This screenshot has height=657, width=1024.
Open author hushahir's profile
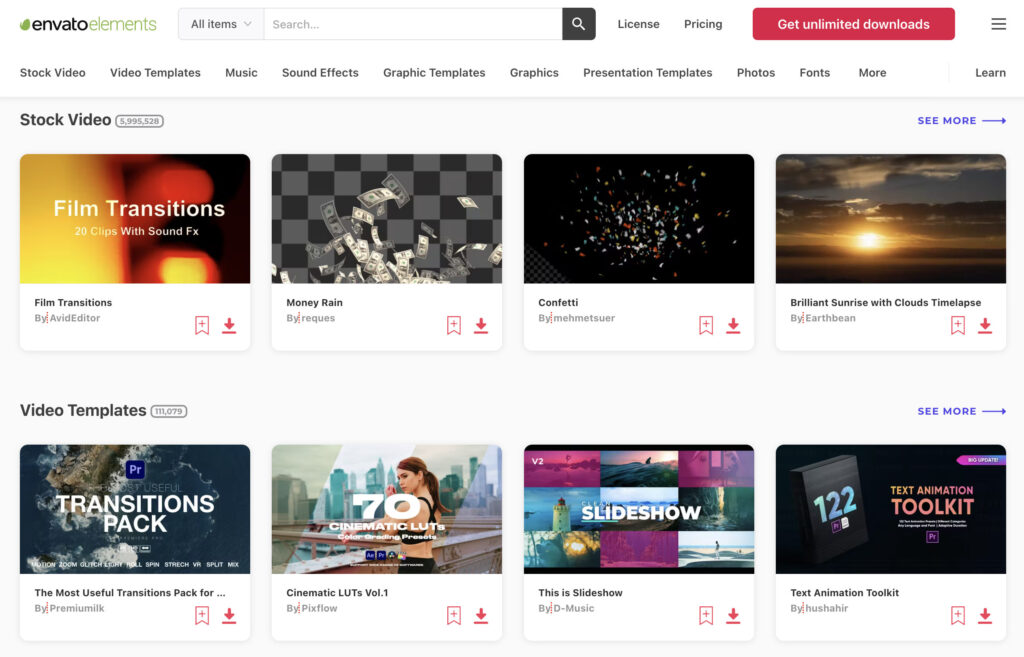[827, 608]
